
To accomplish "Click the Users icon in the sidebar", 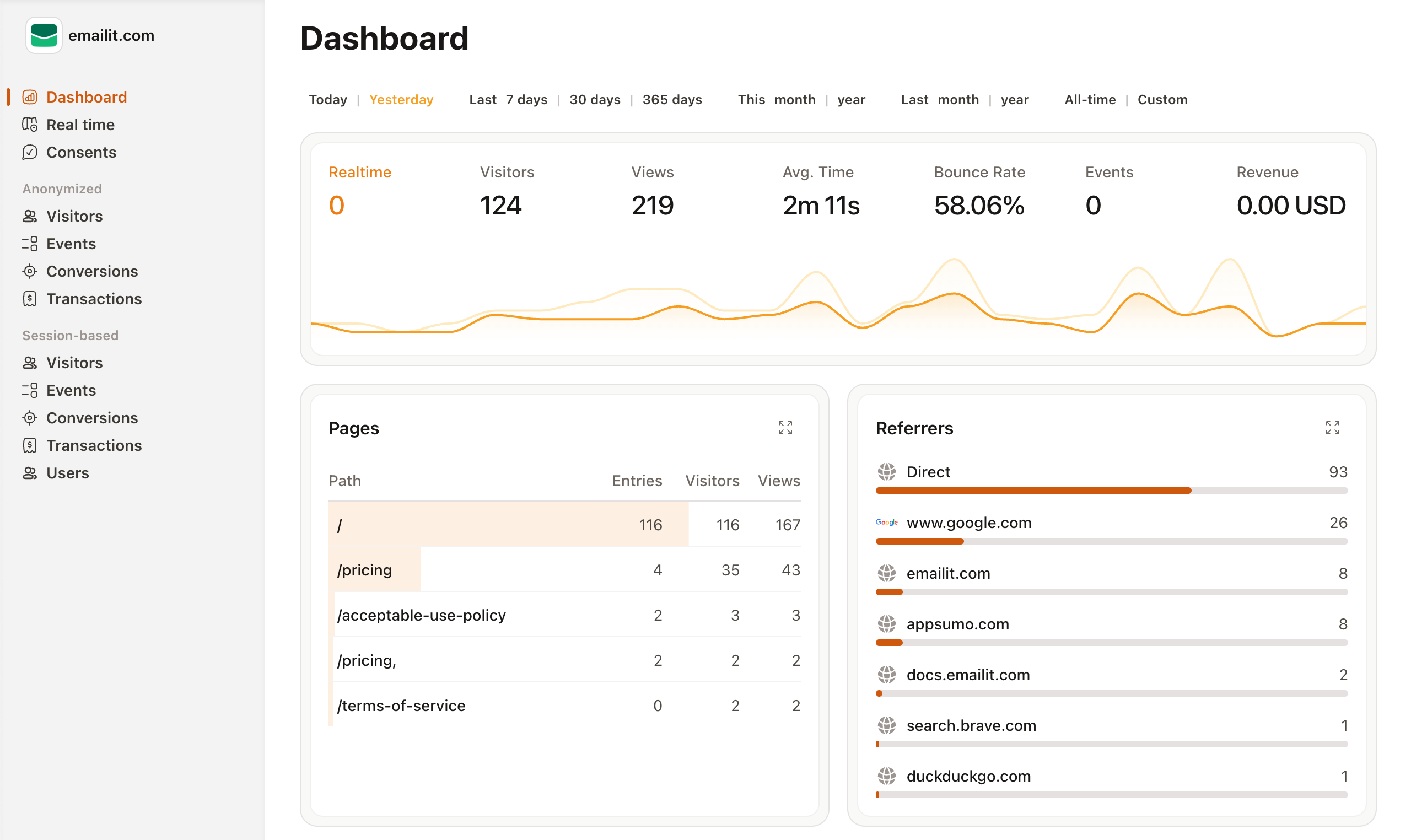I will (30, 473).
